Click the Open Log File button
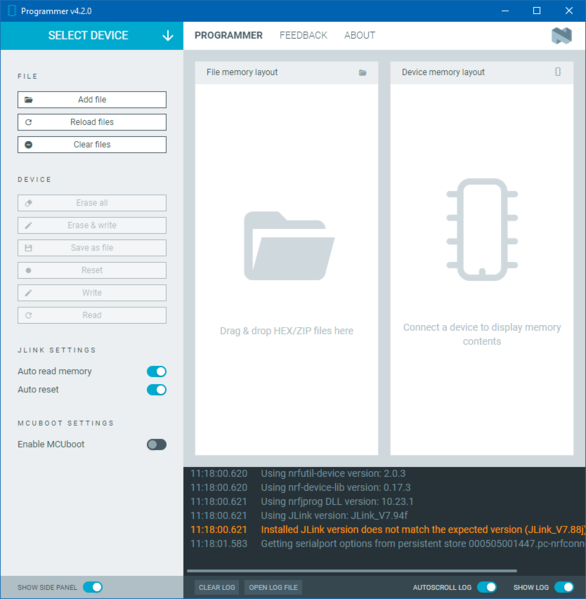This screenshot has width=586, height=599. (x=273, y=587)
